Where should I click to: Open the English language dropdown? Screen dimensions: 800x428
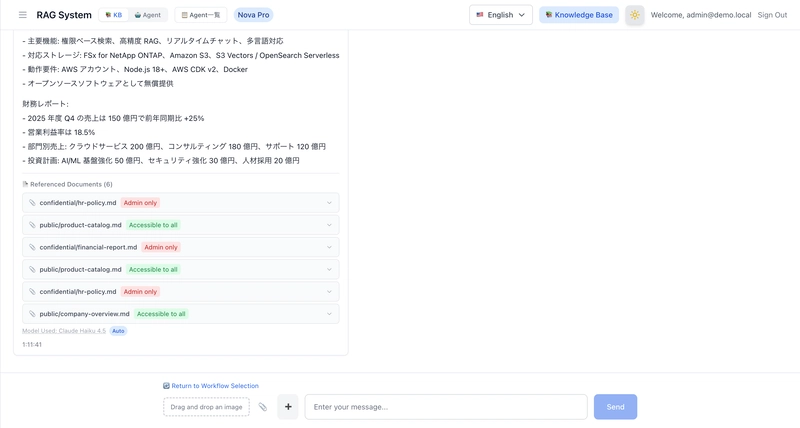pos(500,15)
